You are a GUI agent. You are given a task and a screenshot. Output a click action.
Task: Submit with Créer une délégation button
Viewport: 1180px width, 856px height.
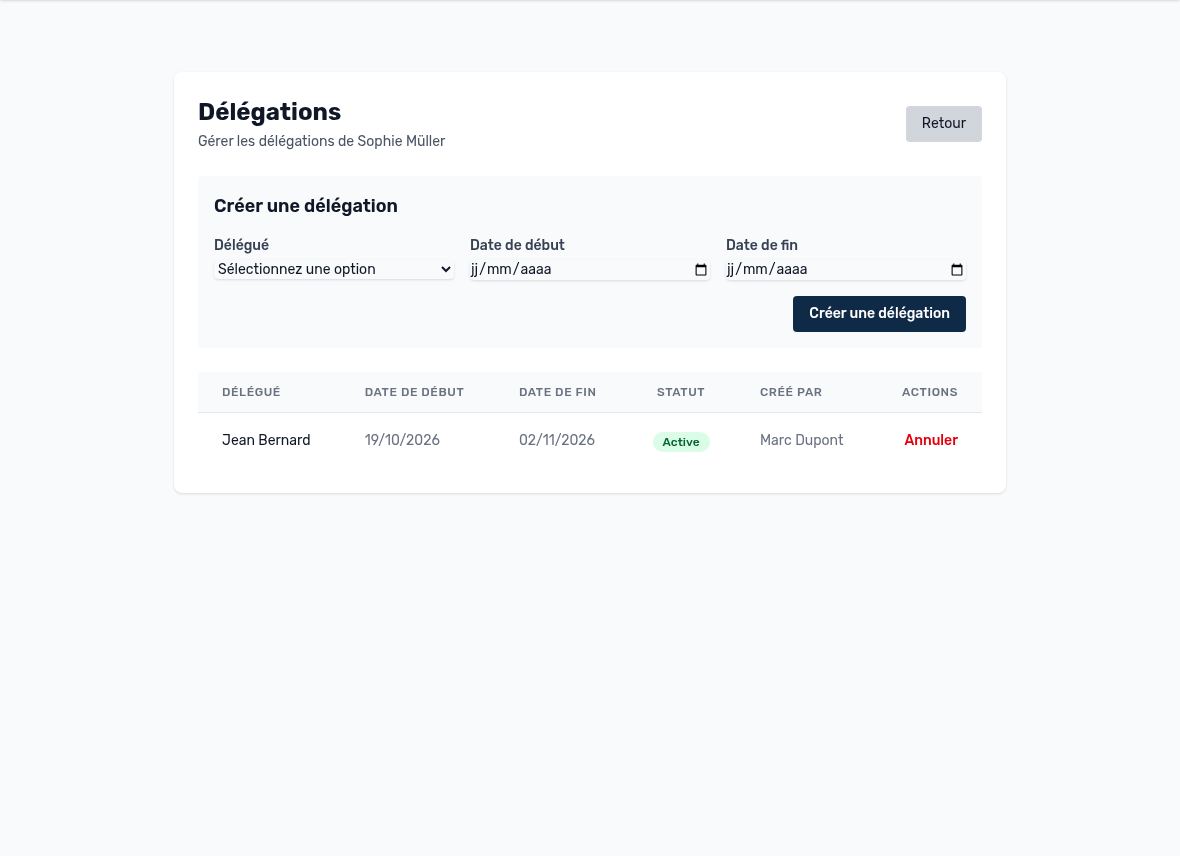pyautogui.click(x=879, y=313)
